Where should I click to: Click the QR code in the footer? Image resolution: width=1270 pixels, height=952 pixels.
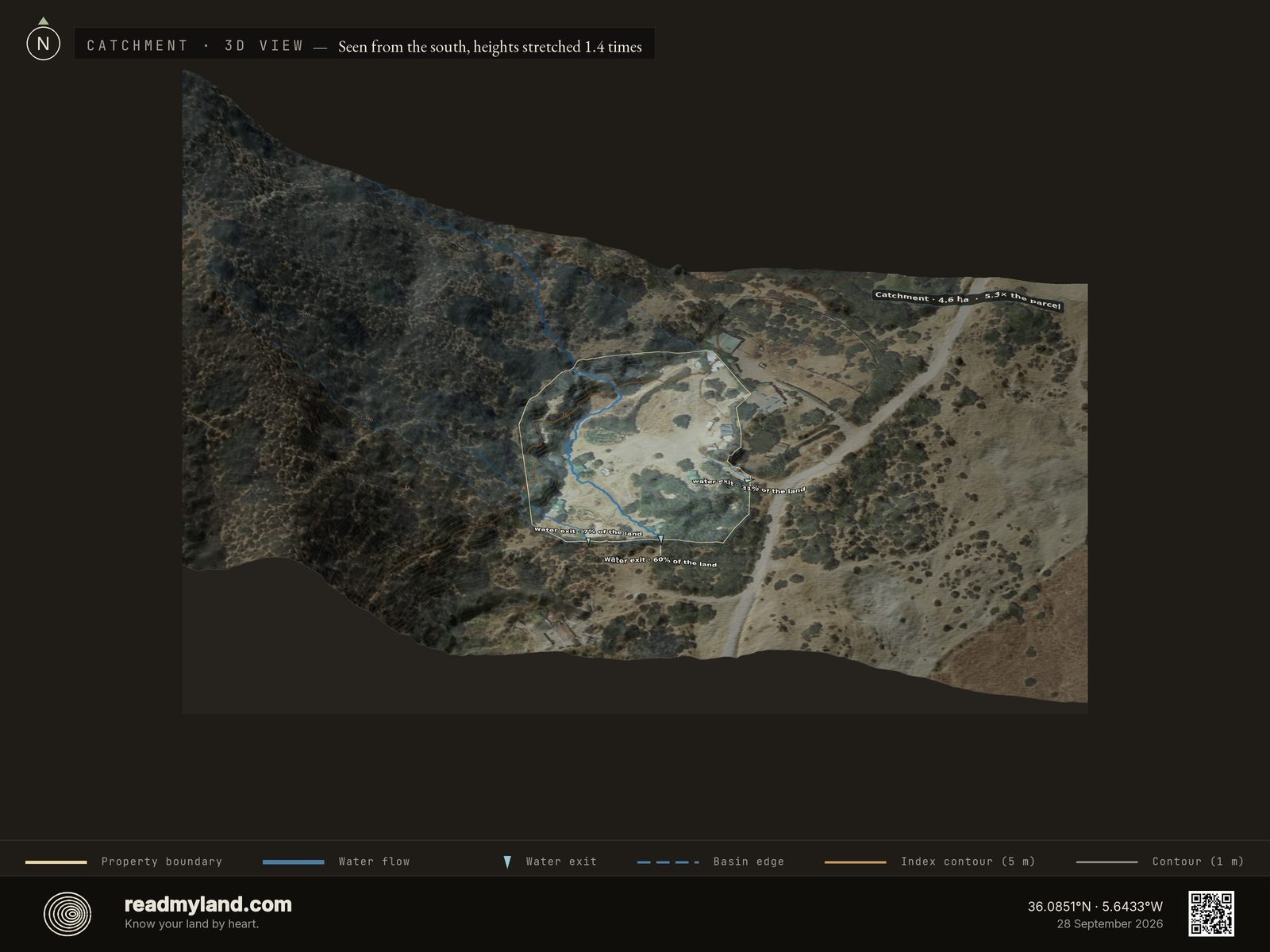1210,913
